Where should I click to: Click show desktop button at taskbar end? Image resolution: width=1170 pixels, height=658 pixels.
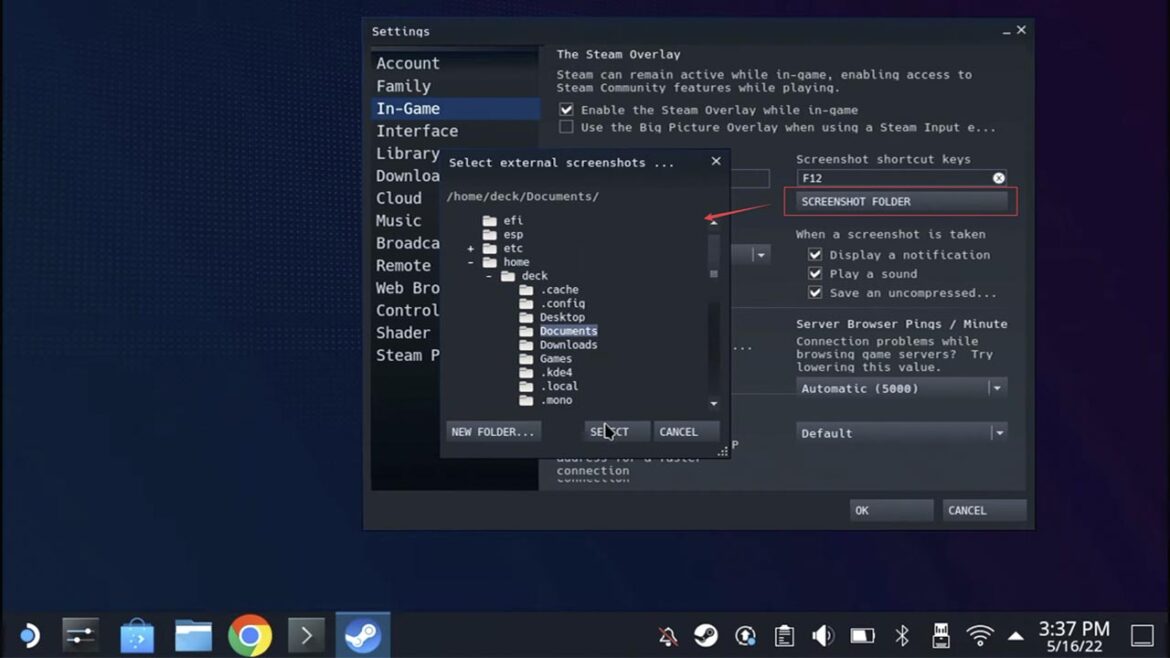(1142, 636)
